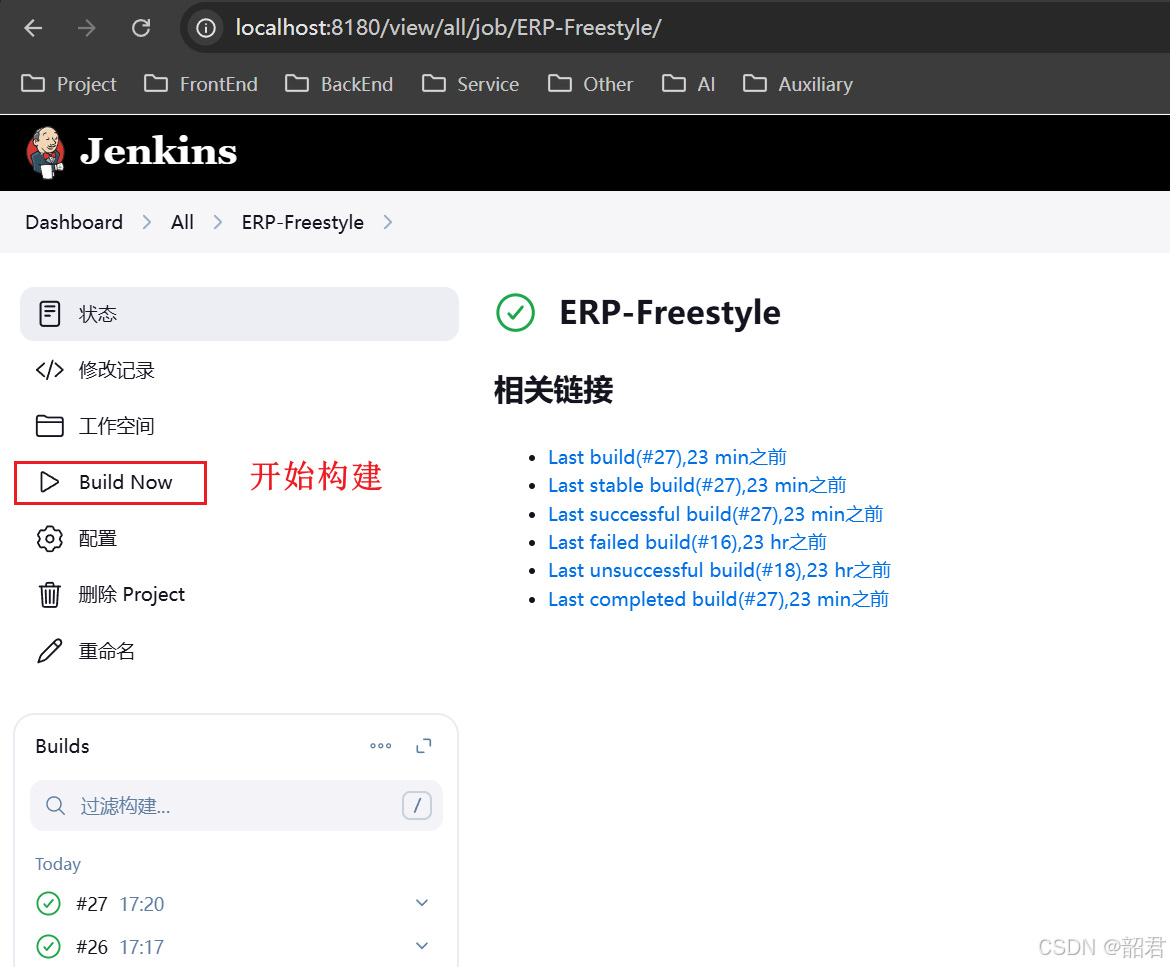Expand the dropdown chevron for build #27
Image resolution: width=1170 pixels, height=967 pixels.
pyautogui.click(x=422, y=903)
